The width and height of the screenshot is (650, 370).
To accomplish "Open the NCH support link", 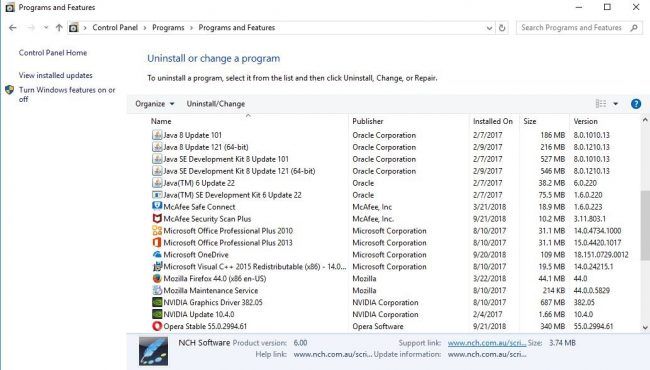I will [487, 343].
